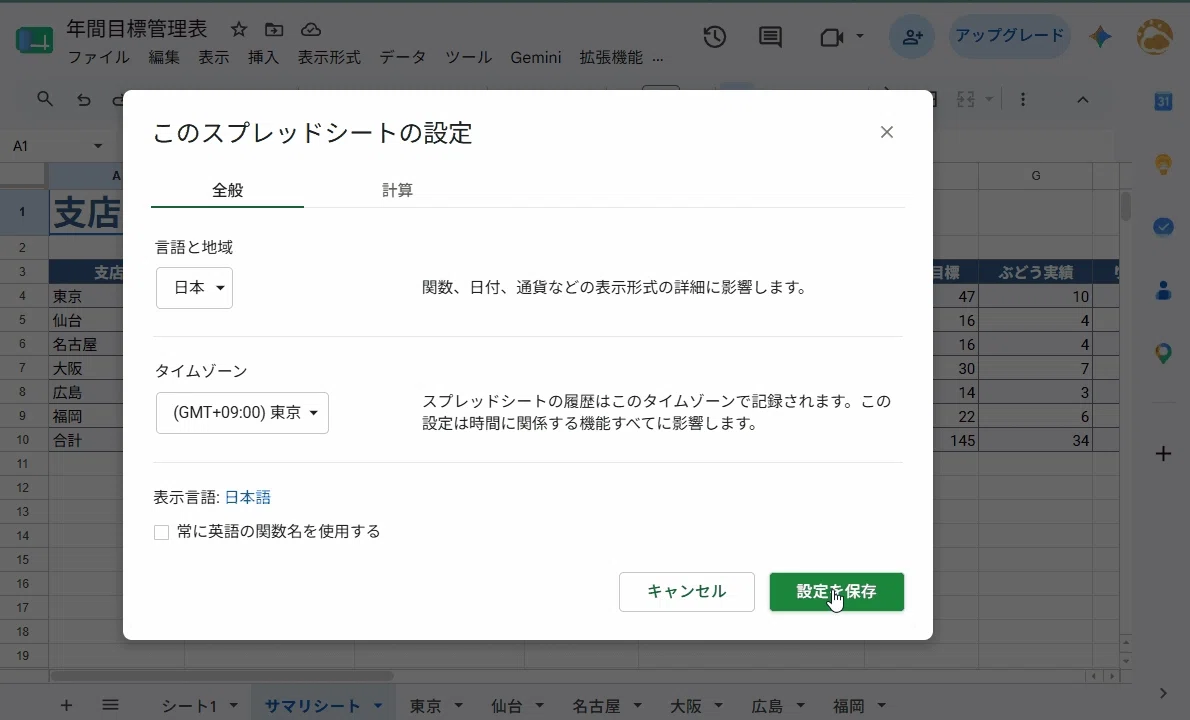This screenshot has width=1190, height=720.
Task: Enable 常に英語の関数名を使用する checkbox
Action: click(x=162, y=533)
